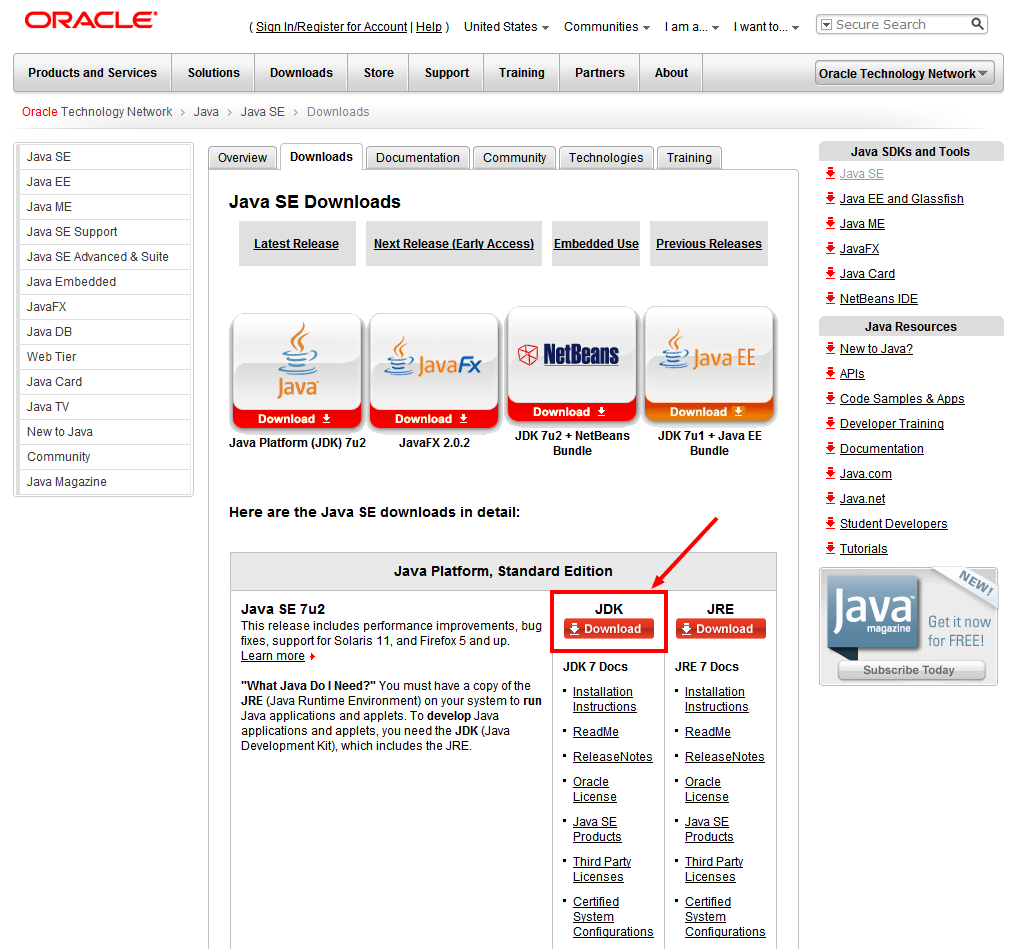Viewport: 1018px width, 949px height.
Task: Click the JDK Download button
Action: (x=609, y=628)
